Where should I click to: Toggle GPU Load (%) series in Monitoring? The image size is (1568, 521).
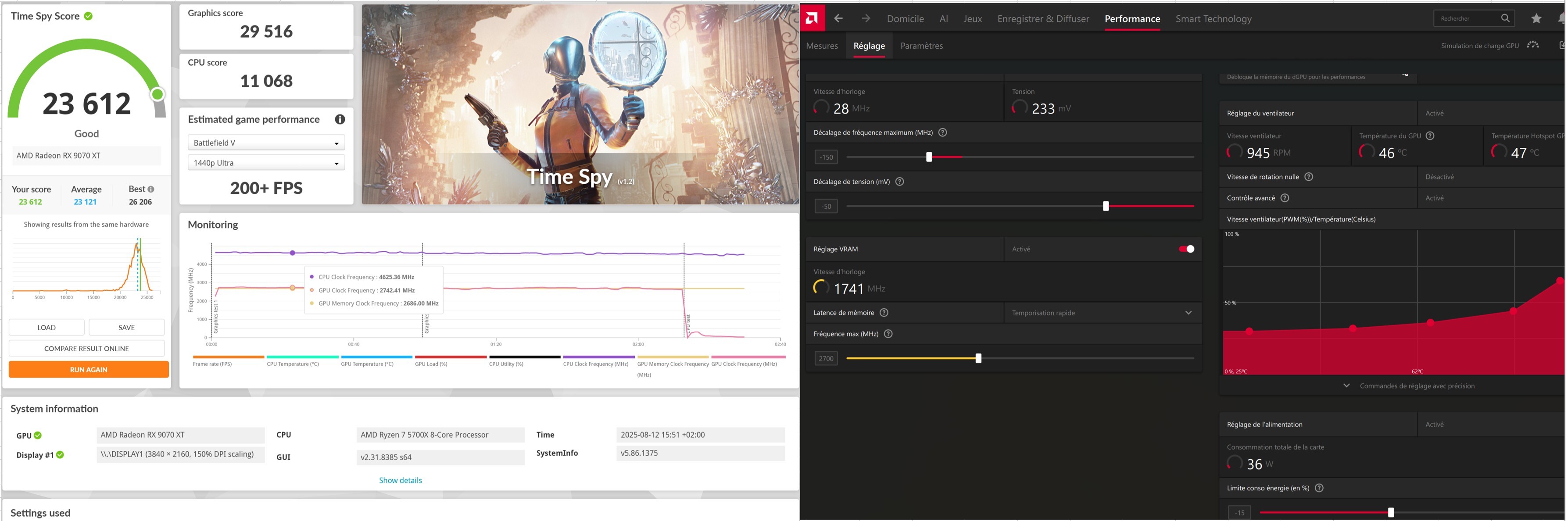451,361
